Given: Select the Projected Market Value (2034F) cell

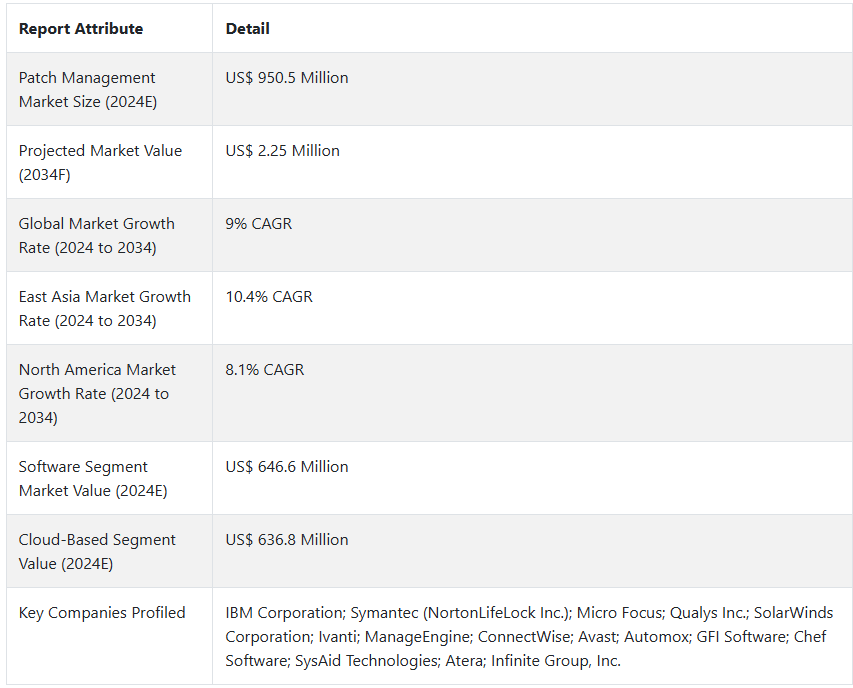Looking at the screenshot, I should click(x=100, y=163).
